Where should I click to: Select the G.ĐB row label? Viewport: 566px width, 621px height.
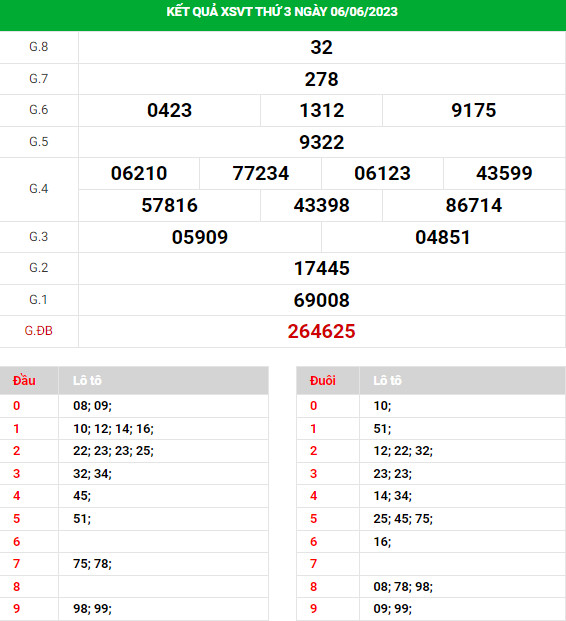pos(38,331)
